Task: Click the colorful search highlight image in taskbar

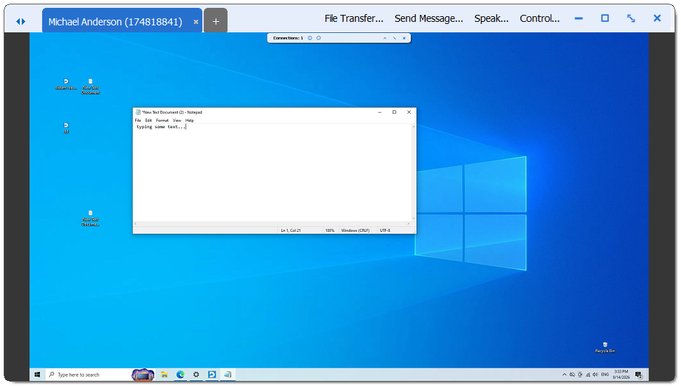Action: [x=143, y=374]
